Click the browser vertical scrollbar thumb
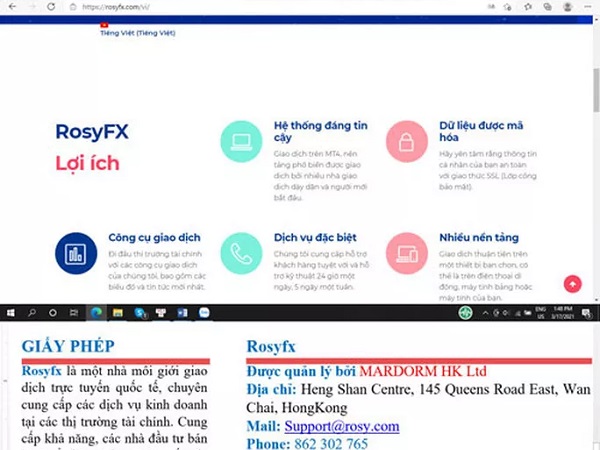The width and height of the screenshot is (600, 450). point(596,88)
